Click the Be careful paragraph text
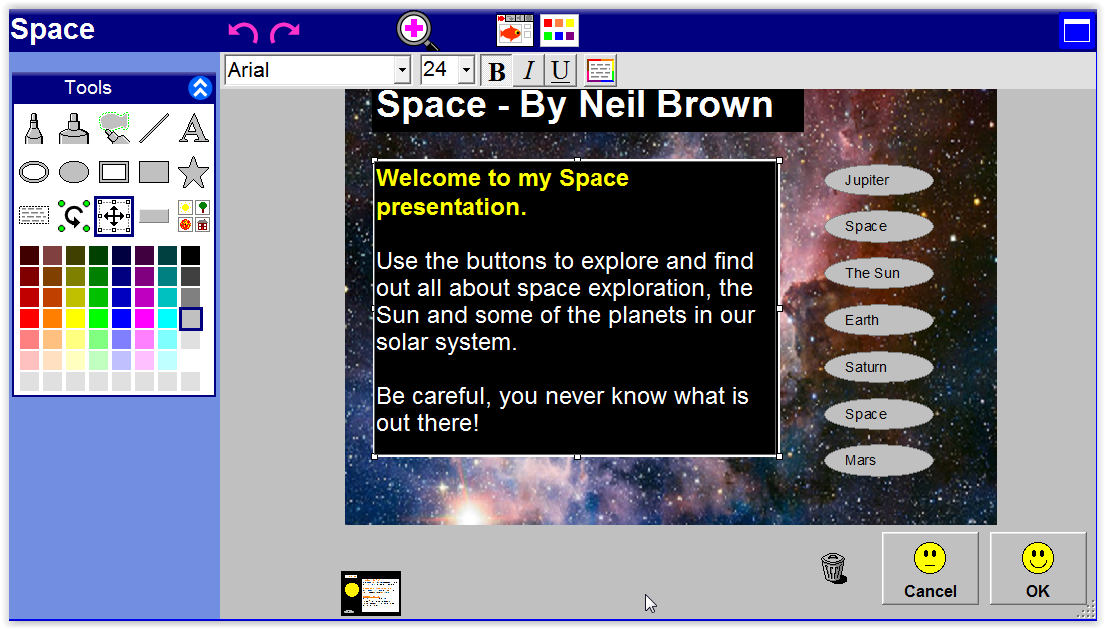This screenshot has width=1105, height=629. coord(562,409)
